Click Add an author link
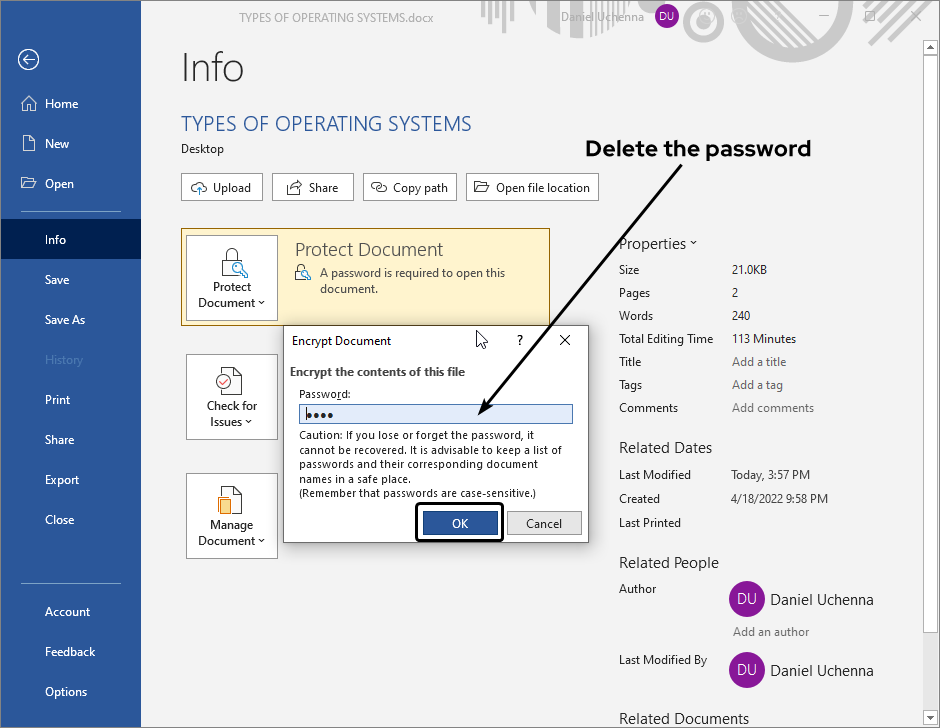The image size is (940, 728). (770, 631)
